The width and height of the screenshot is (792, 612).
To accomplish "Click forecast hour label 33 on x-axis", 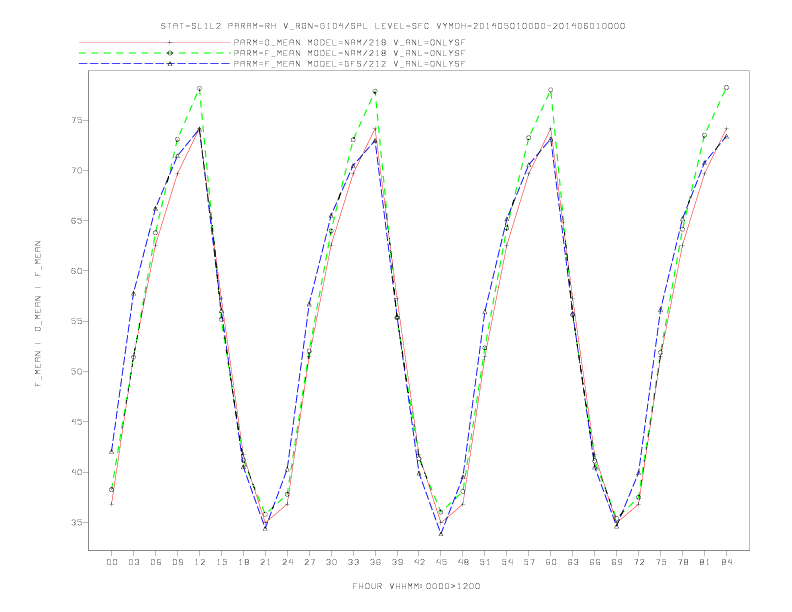I will coord(353,562).
